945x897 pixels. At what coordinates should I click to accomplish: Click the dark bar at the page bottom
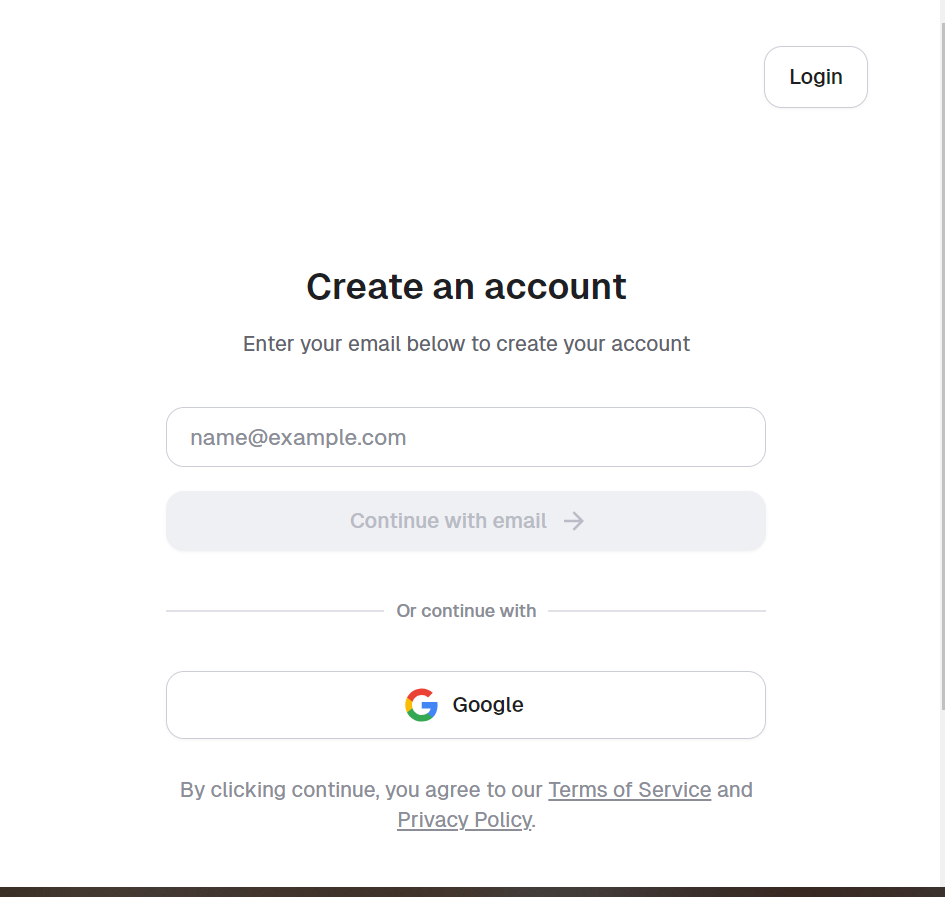[472, 892]
